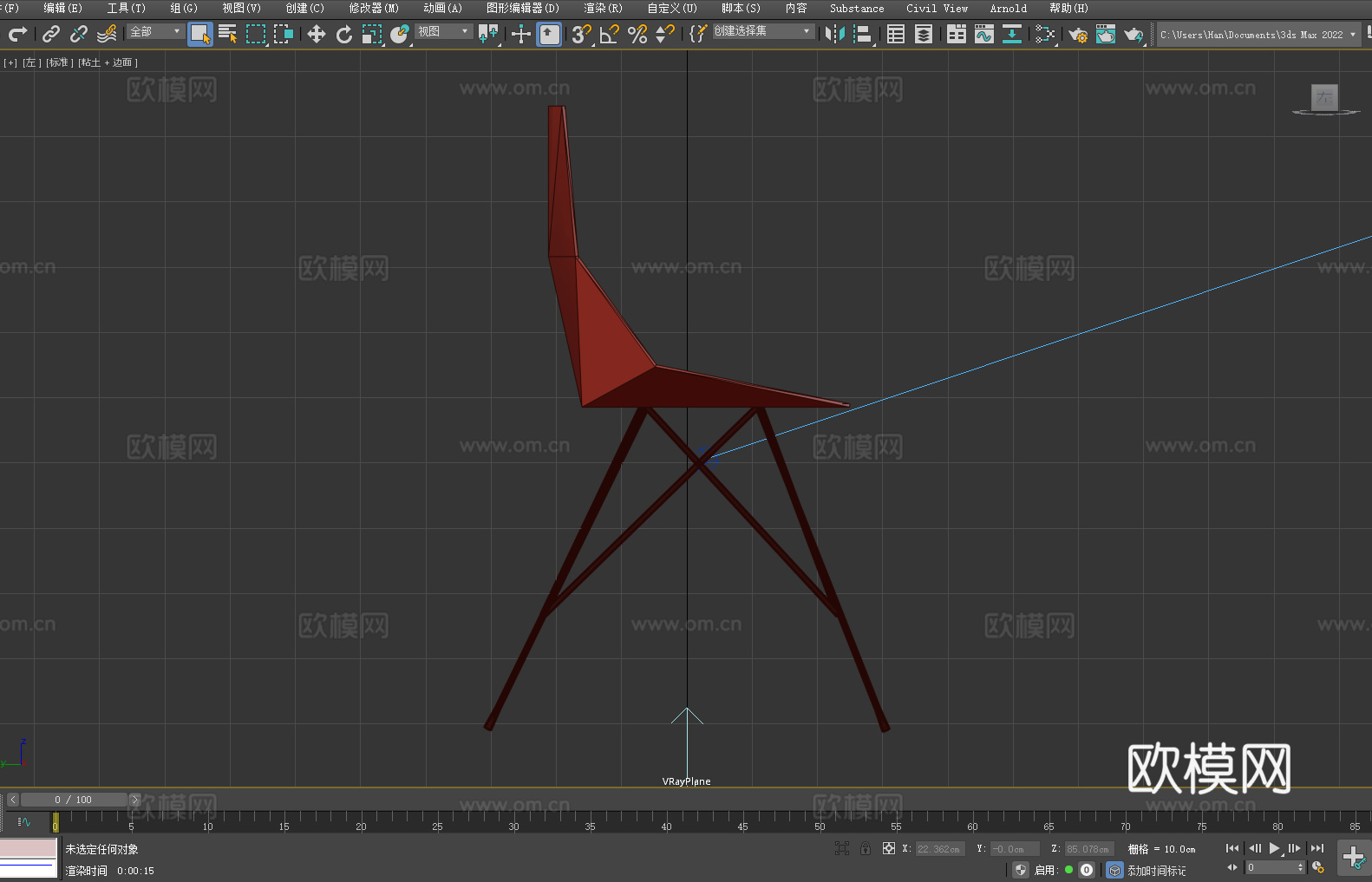Open the 创建选择集 named selection dropdown
1372x882 pixels.
click(763, 31)
